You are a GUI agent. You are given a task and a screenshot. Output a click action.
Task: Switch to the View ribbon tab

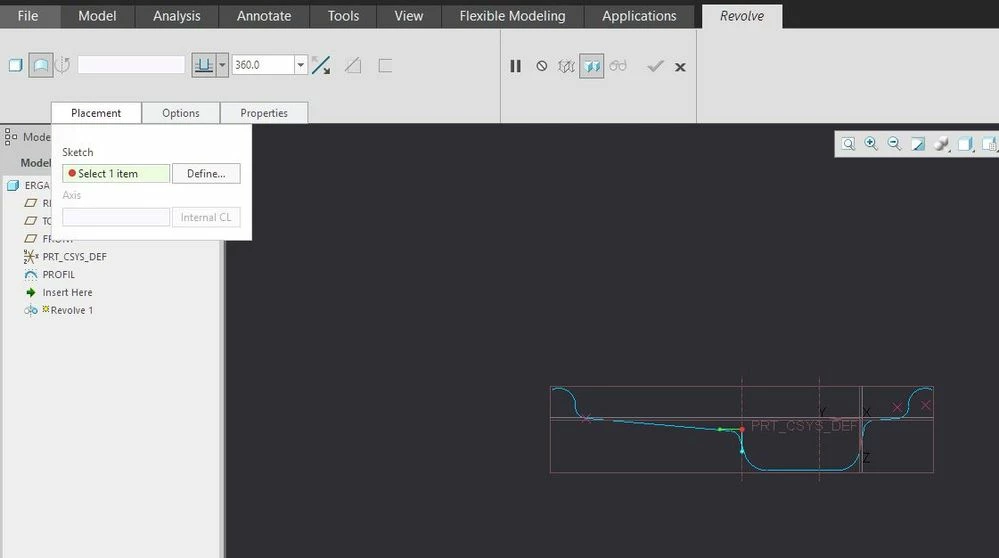(x=408, y=15)
